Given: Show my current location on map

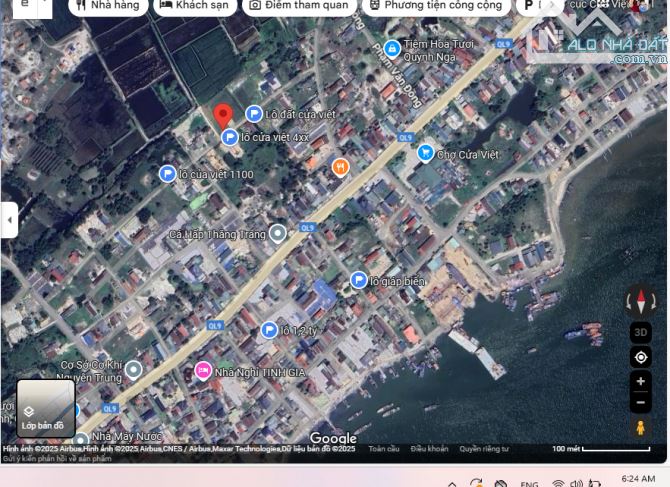Looking at the screenshot, I should [x=641, y=357].
